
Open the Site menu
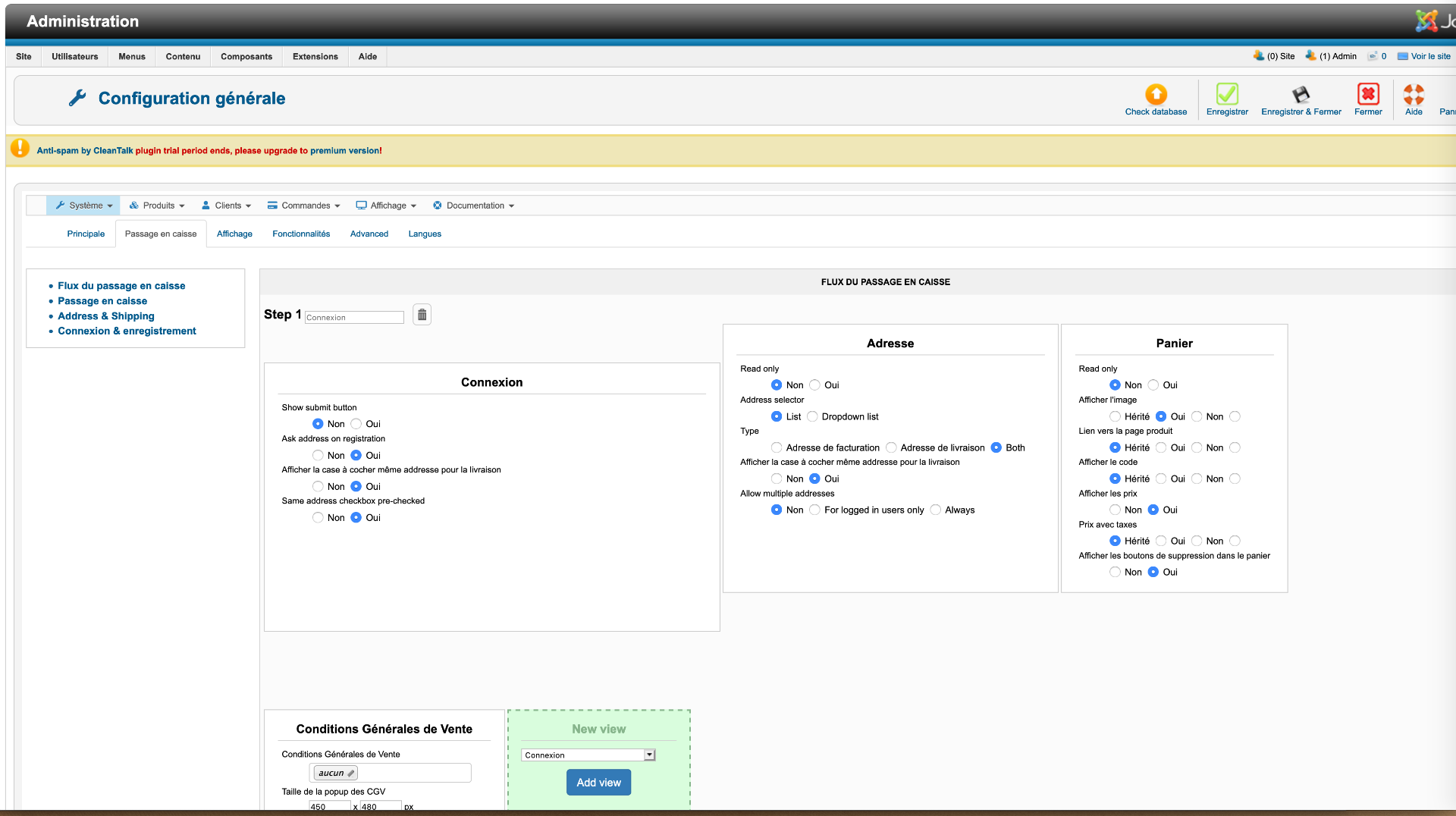click(x=24, y=56)
